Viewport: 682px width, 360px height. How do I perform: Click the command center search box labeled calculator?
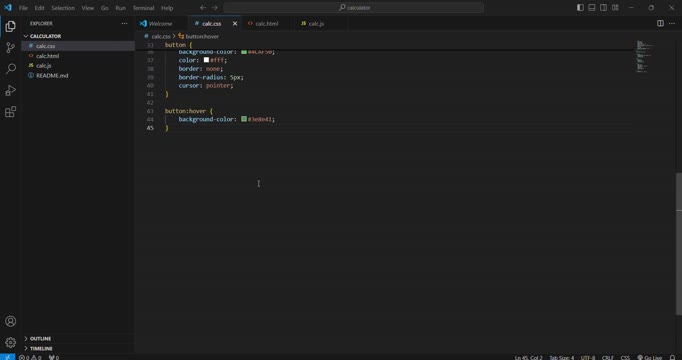(354, 7)
